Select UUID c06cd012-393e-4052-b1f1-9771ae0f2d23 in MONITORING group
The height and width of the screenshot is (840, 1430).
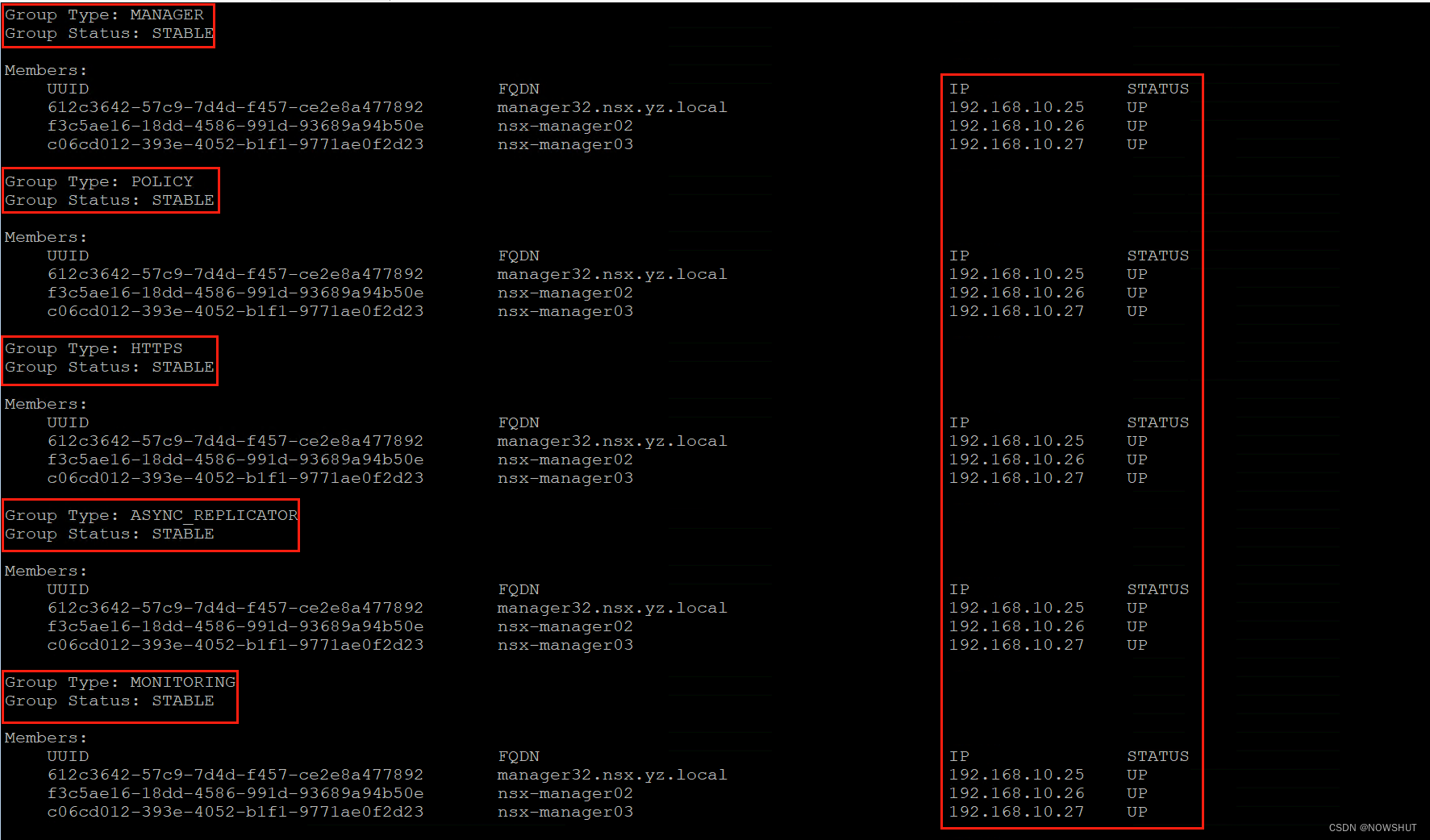tap(236, 812)
